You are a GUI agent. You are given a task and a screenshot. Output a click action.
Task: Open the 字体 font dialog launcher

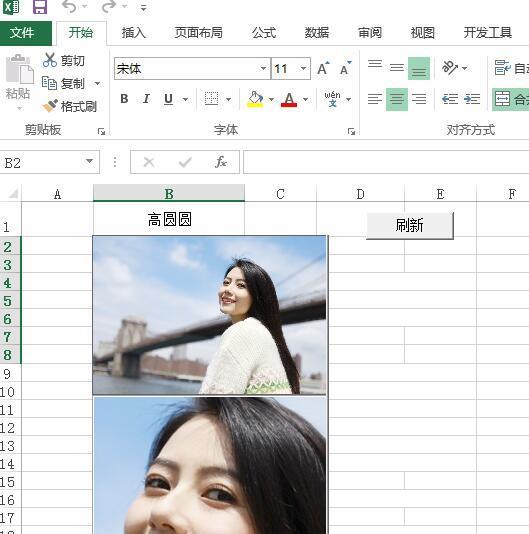click(351, 131)
